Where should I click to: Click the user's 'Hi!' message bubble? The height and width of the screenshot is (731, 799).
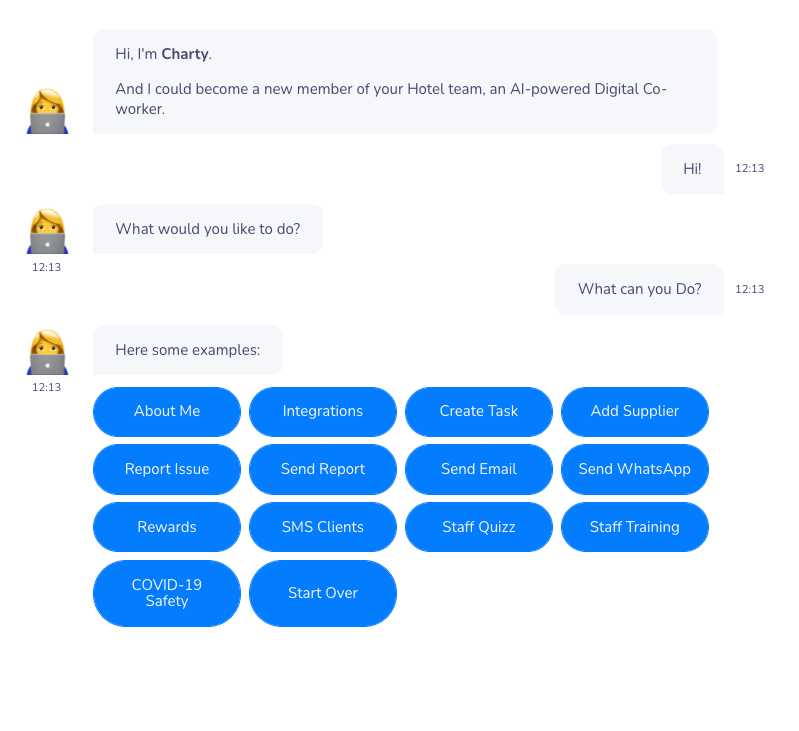pos(692,169)
